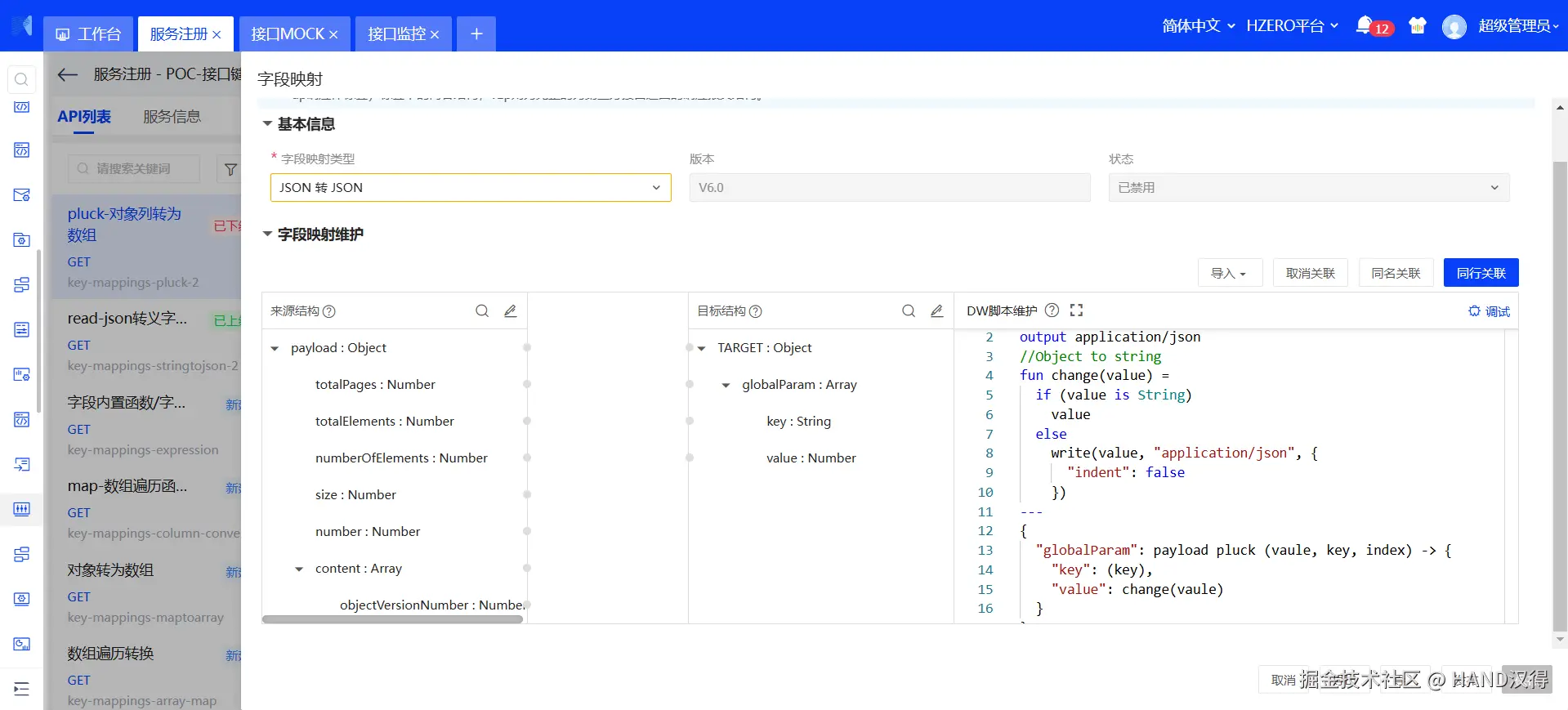Viewport: 1568px width, 710px height.
Task: Collapse the 基本信息 section
Action: click(x=267, y=124)
